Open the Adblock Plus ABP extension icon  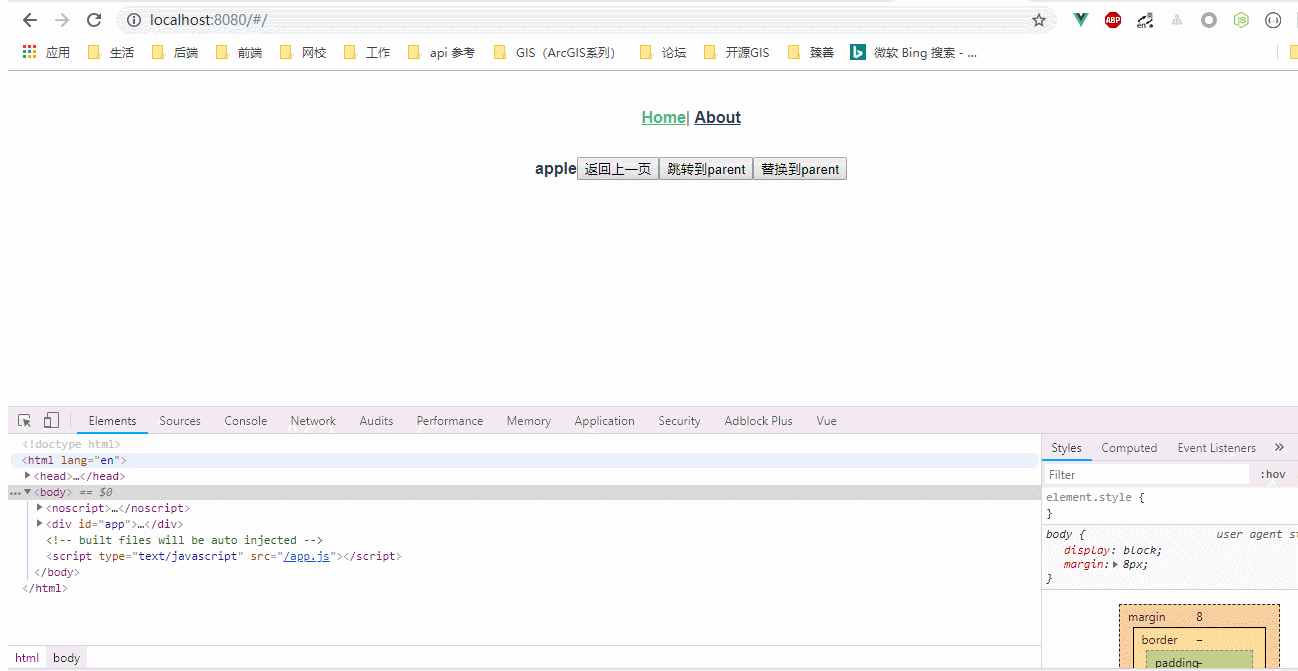coord(1113,20)
